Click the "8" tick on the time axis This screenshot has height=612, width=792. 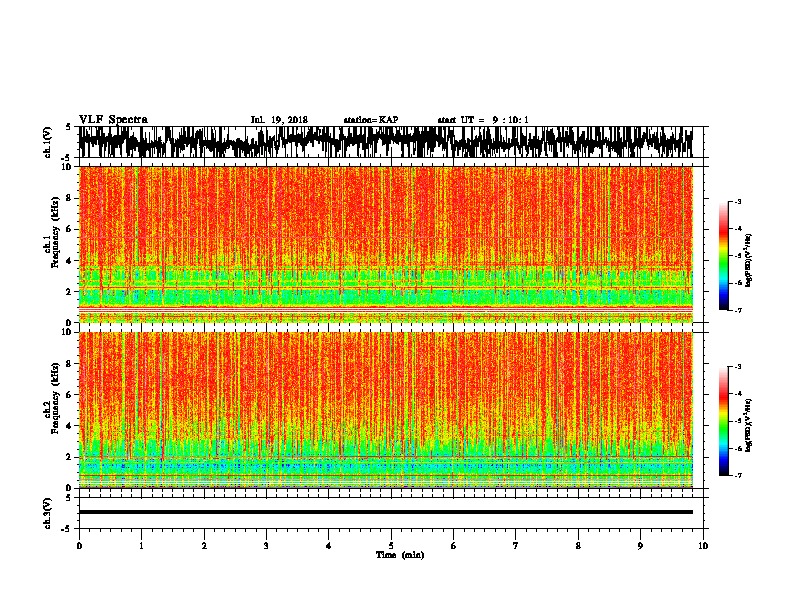[578, 546]
